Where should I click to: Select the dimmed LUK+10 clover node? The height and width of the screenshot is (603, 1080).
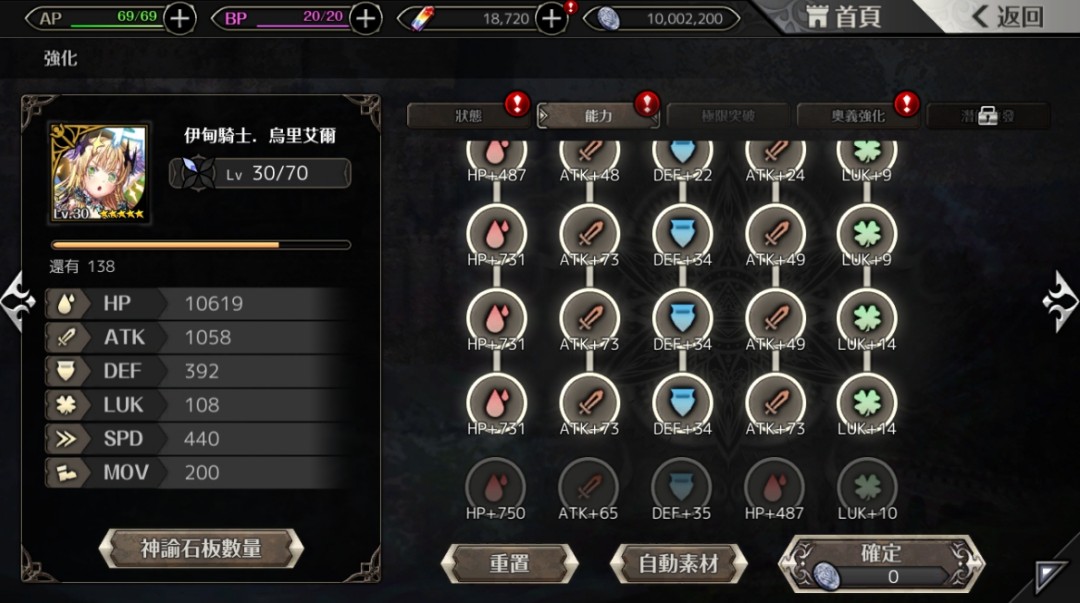(867, 487)
